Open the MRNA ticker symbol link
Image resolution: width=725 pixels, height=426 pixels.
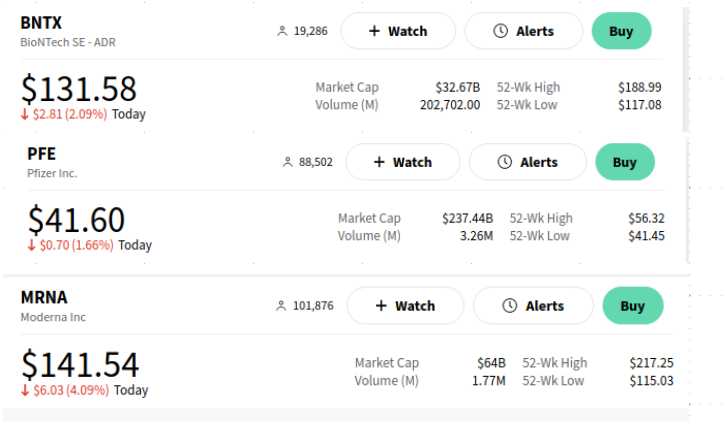point(44,298)
